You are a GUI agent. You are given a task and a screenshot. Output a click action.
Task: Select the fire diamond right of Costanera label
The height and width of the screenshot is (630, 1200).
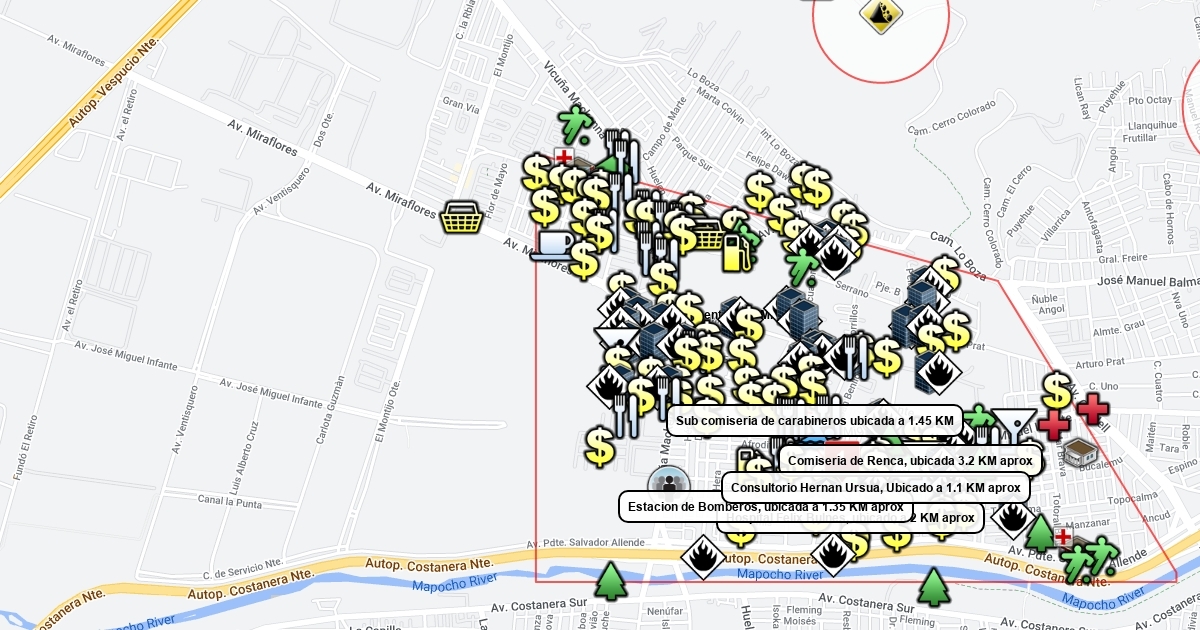pyautogui.click(x=832, y=556)
